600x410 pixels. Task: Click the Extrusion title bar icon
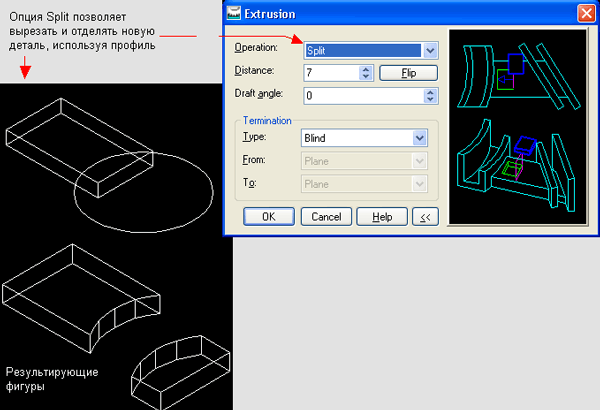[234, 14]
